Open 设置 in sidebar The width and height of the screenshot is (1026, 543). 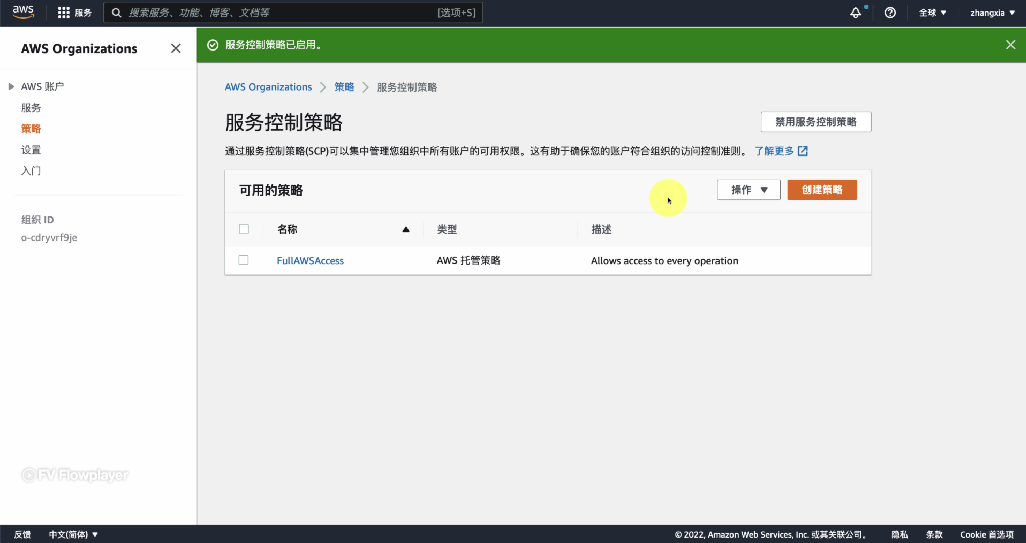pos(31,149)
